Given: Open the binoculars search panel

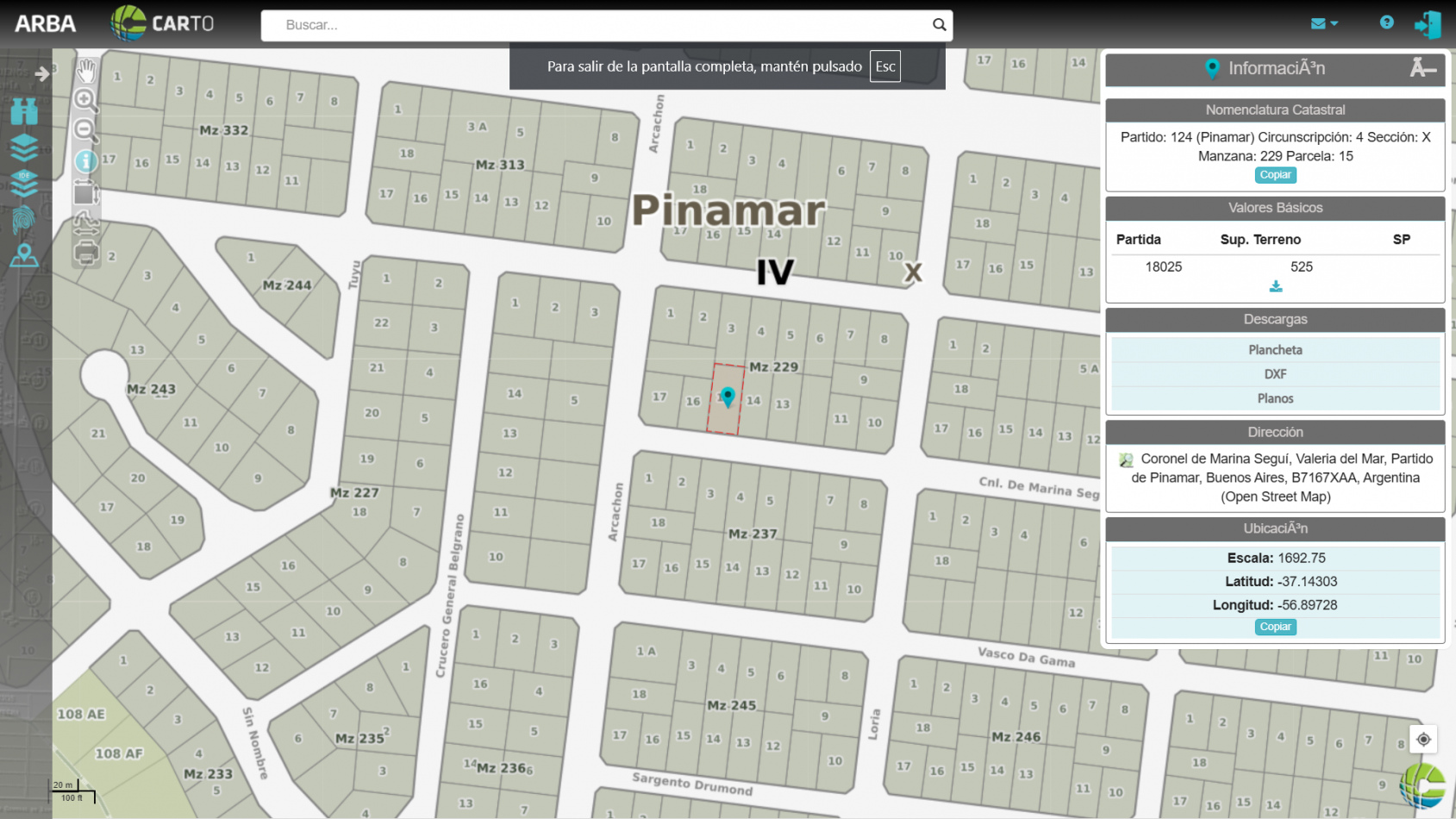Looking at the screenshot, I should pyautogui.click(x=24, y=111).
